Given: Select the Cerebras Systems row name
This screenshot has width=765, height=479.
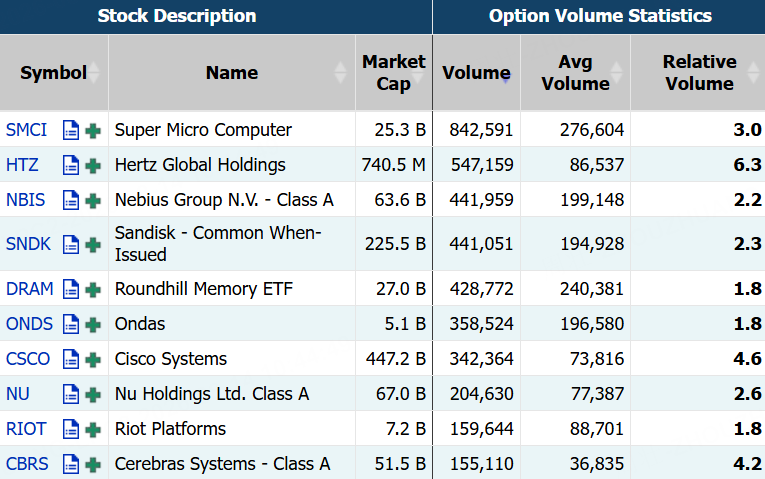Looking at the screenshot, I should 222,464.
